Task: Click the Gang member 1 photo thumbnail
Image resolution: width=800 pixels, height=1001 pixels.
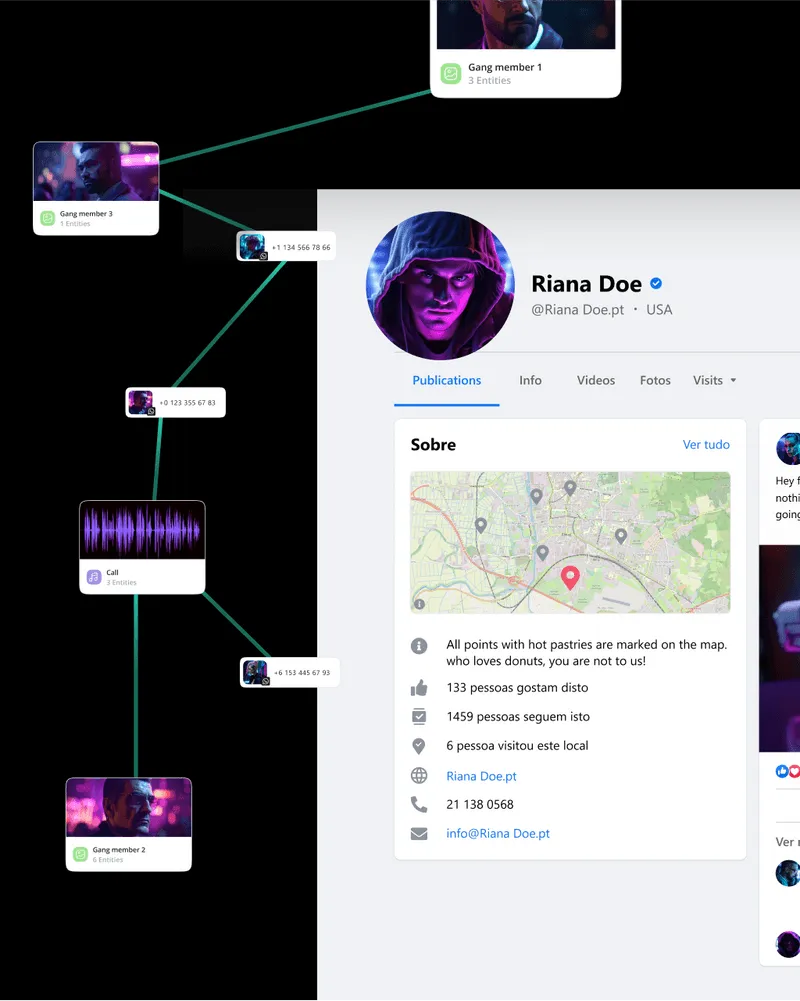Action: tap(526, 24)
